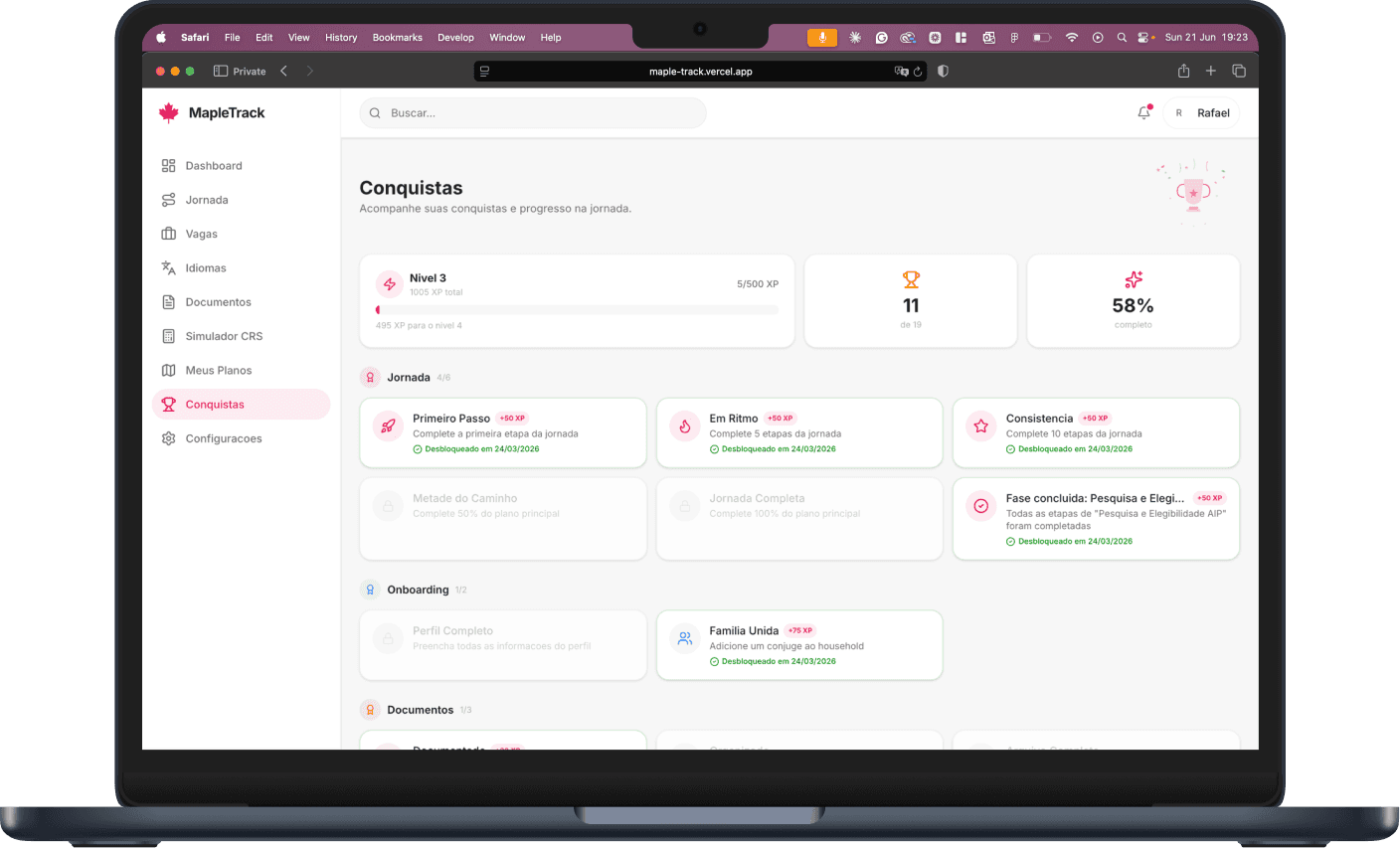
Task: Select the Vagas briefcase icon
Action: [168, 234]
